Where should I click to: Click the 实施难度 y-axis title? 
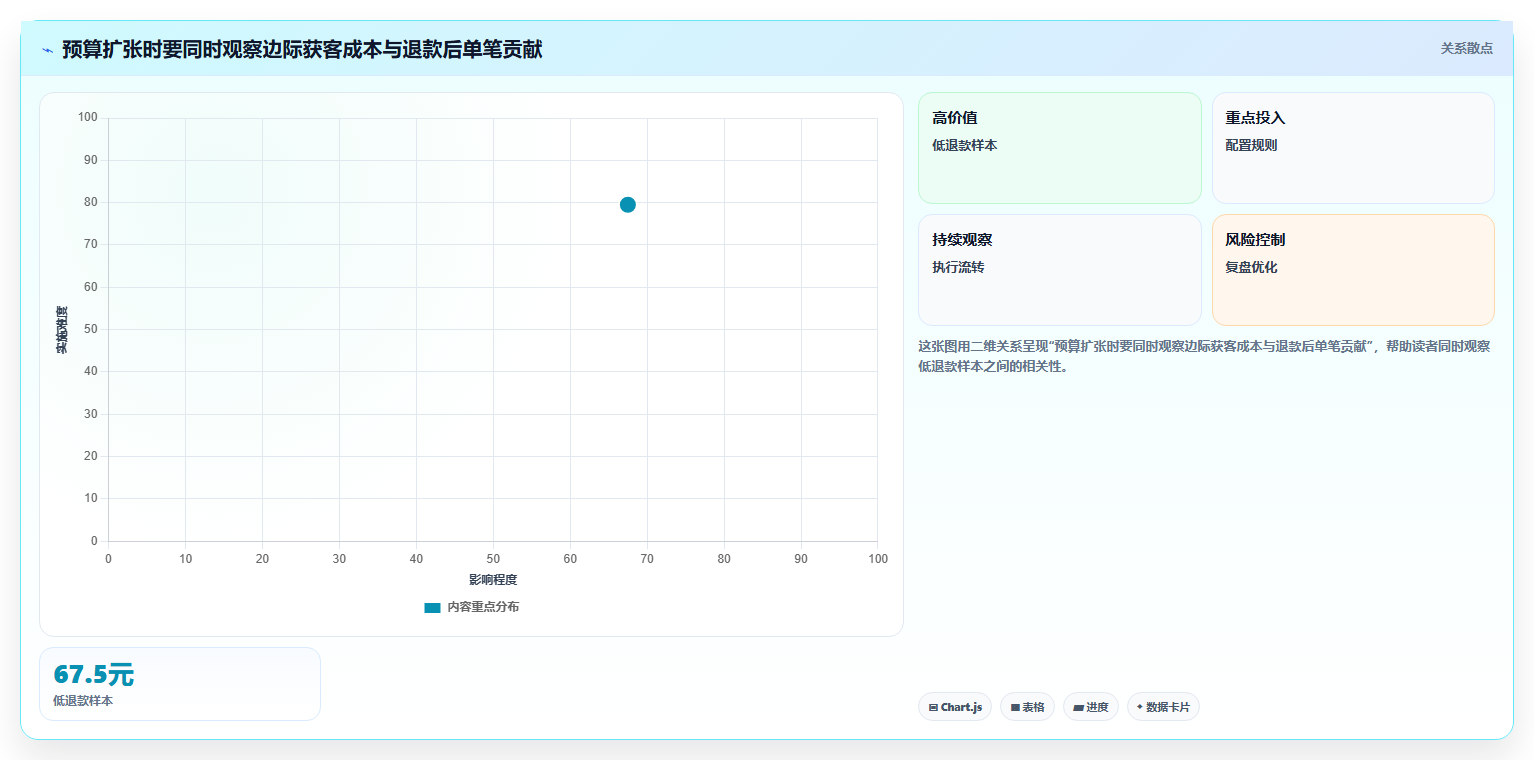pyautogui.click(x=62, y=330)
